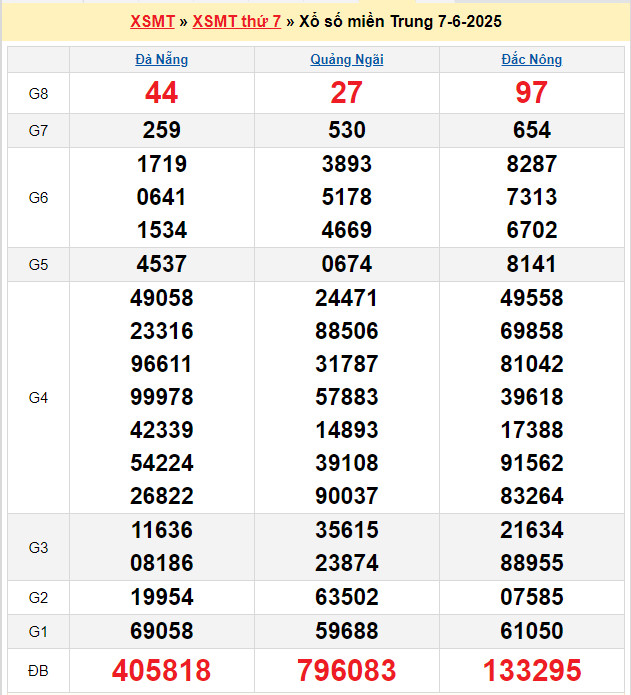Click the G6 number 5178

(347, 197)
